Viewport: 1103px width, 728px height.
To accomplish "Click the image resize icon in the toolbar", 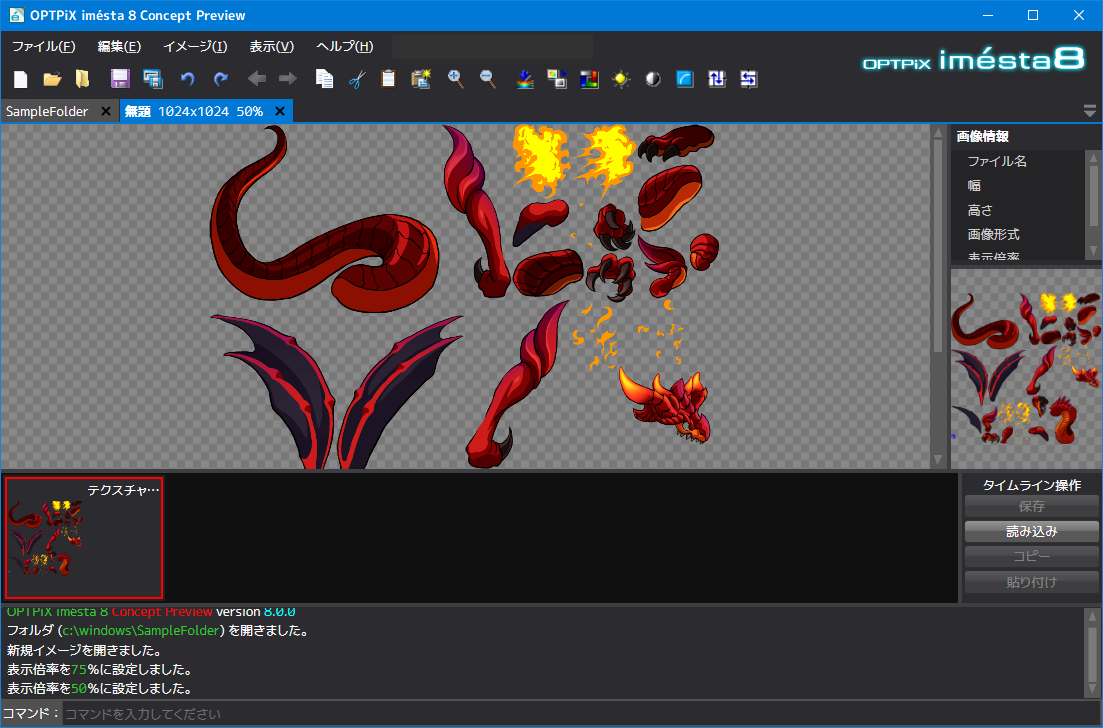I will (557, 79).
